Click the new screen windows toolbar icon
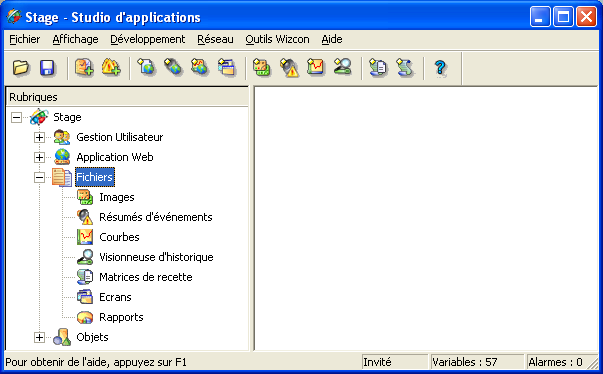 227,67
